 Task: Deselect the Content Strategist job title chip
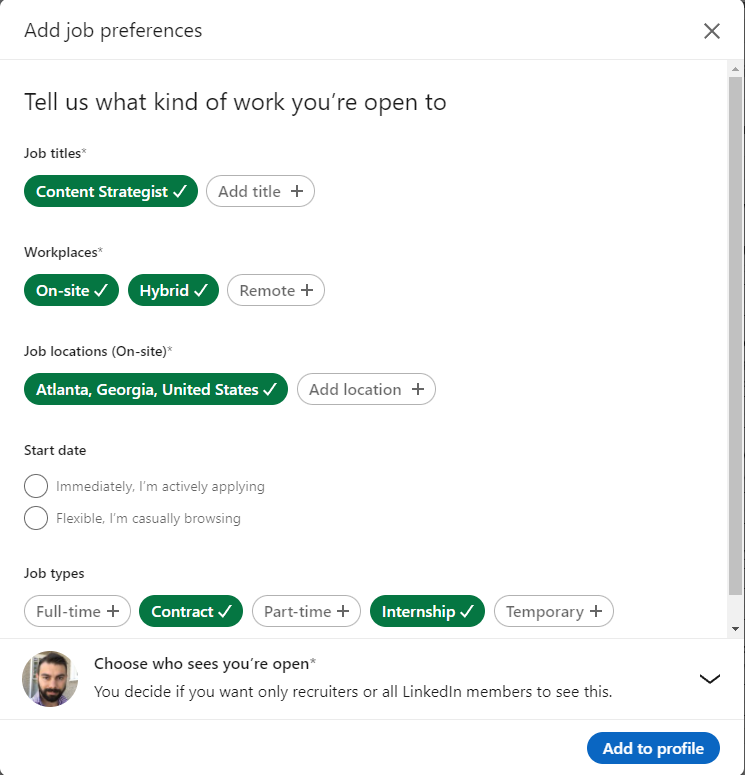pyautogui.click(x=111, y=191)
